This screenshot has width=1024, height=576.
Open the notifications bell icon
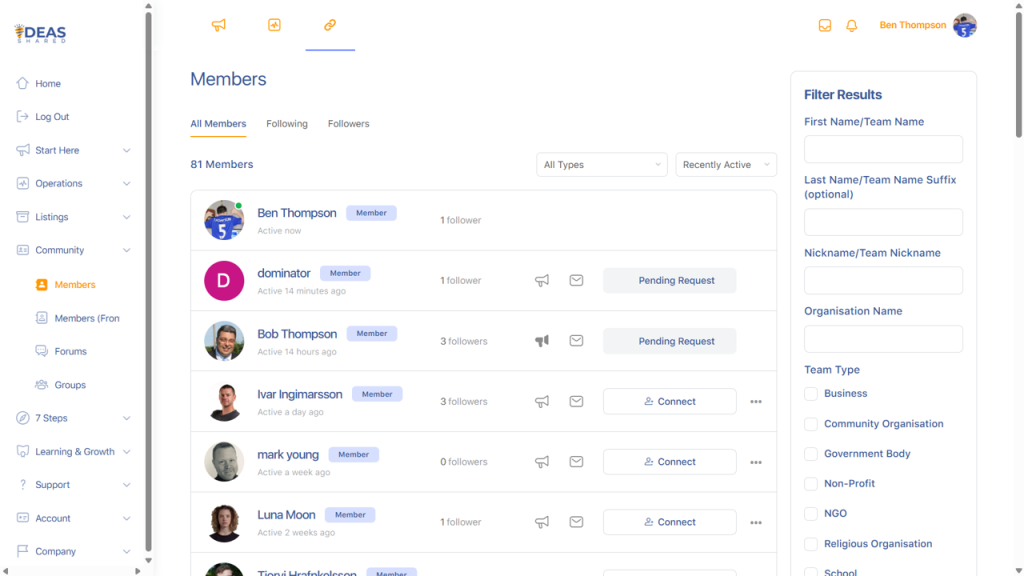point(852,25)
